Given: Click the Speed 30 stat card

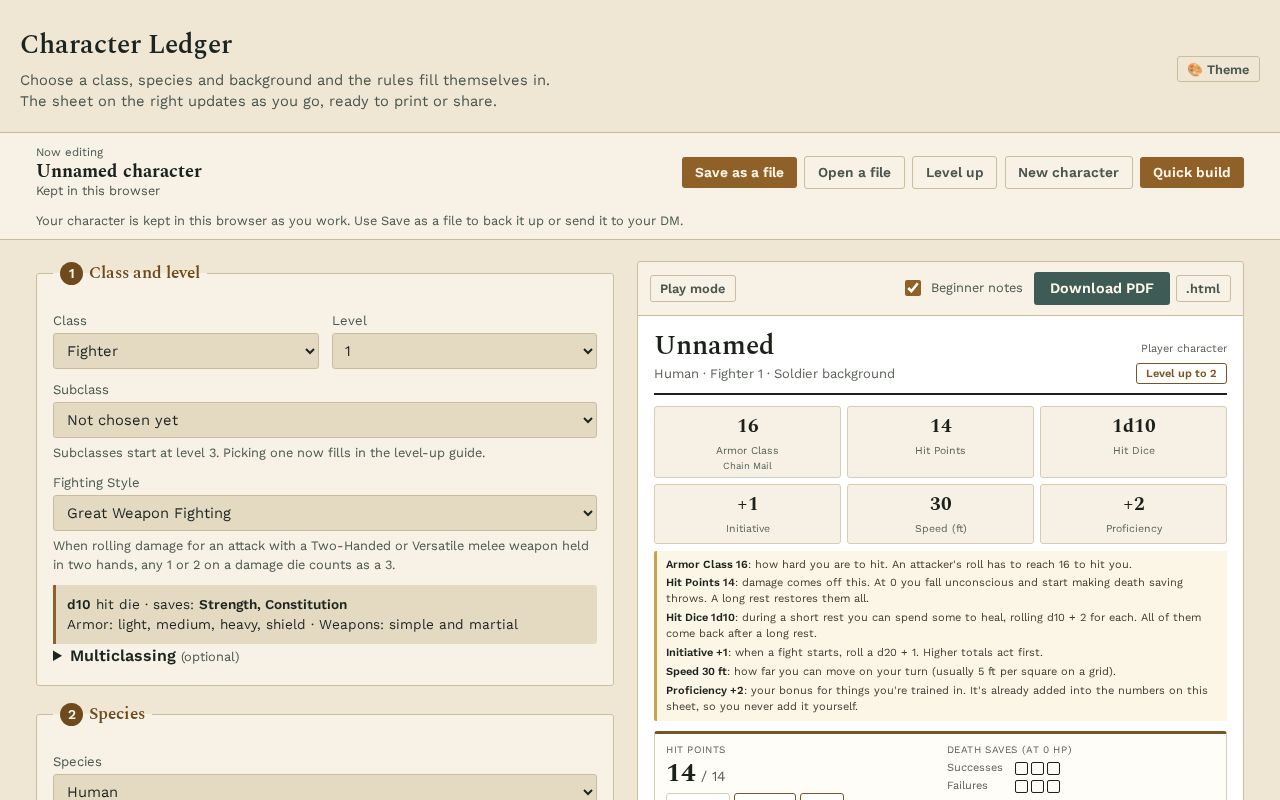Looking at the screenshot, I should click(940, 514).
